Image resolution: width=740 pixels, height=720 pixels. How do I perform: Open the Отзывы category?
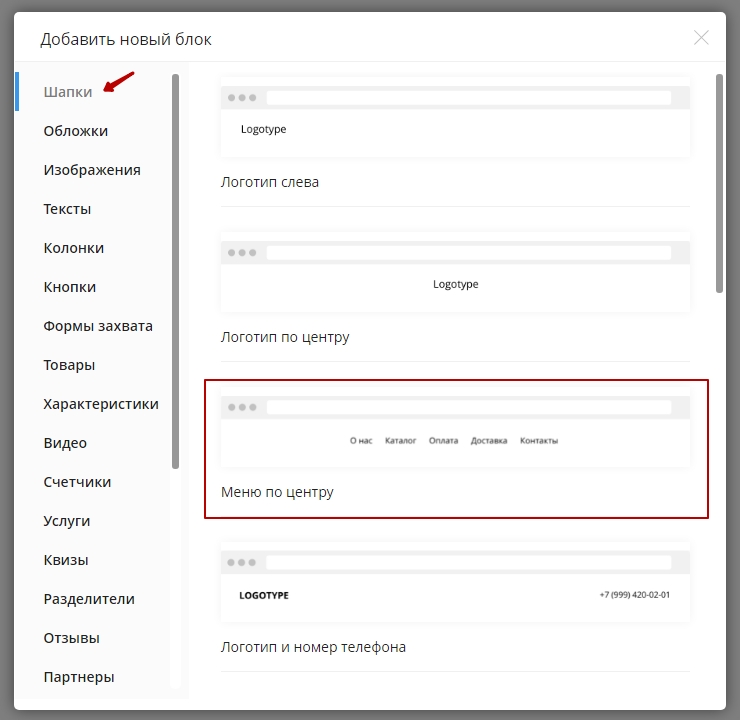(x=71, y=638)
